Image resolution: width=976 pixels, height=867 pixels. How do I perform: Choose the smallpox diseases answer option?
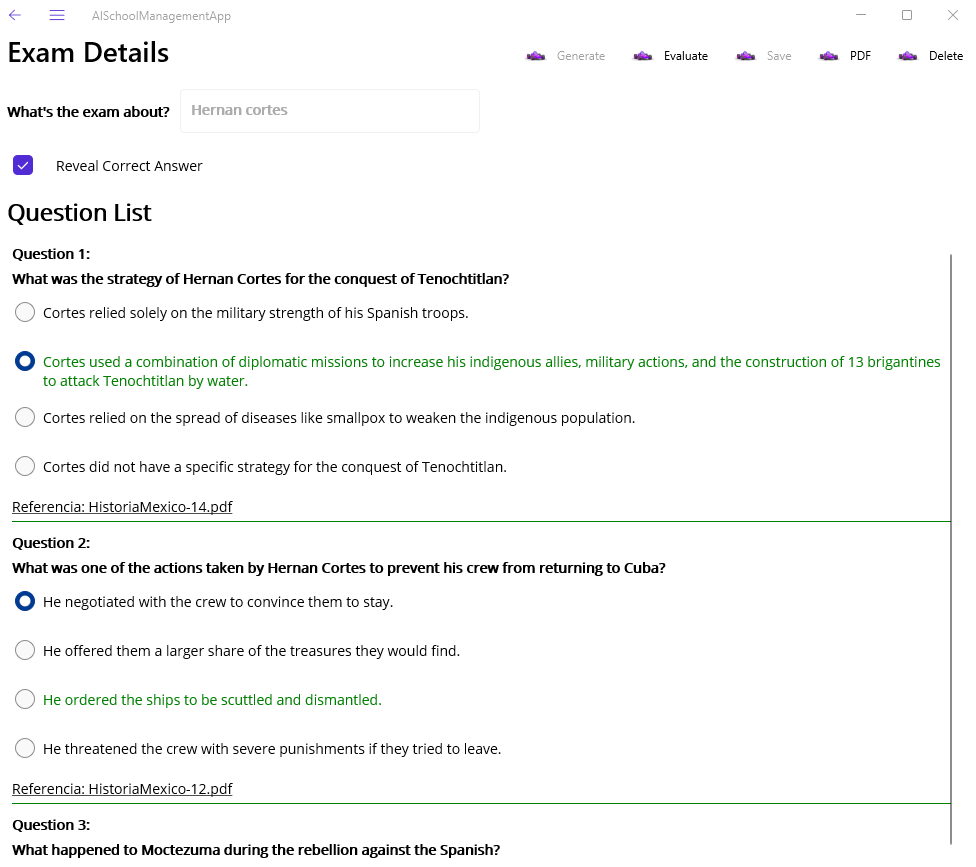click(26, 418)
